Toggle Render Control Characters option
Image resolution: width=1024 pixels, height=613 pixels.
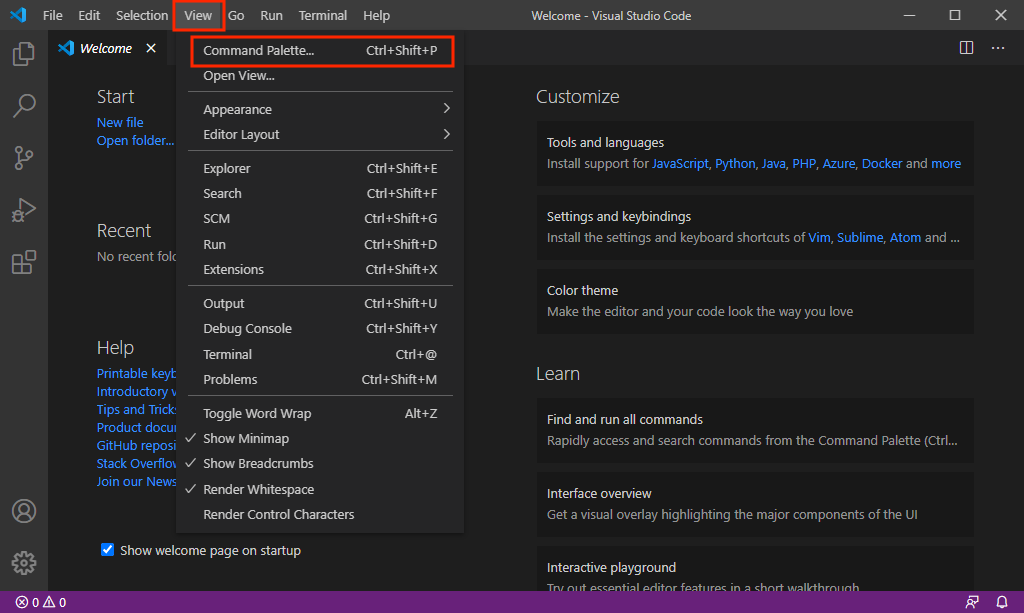(320, 514)
